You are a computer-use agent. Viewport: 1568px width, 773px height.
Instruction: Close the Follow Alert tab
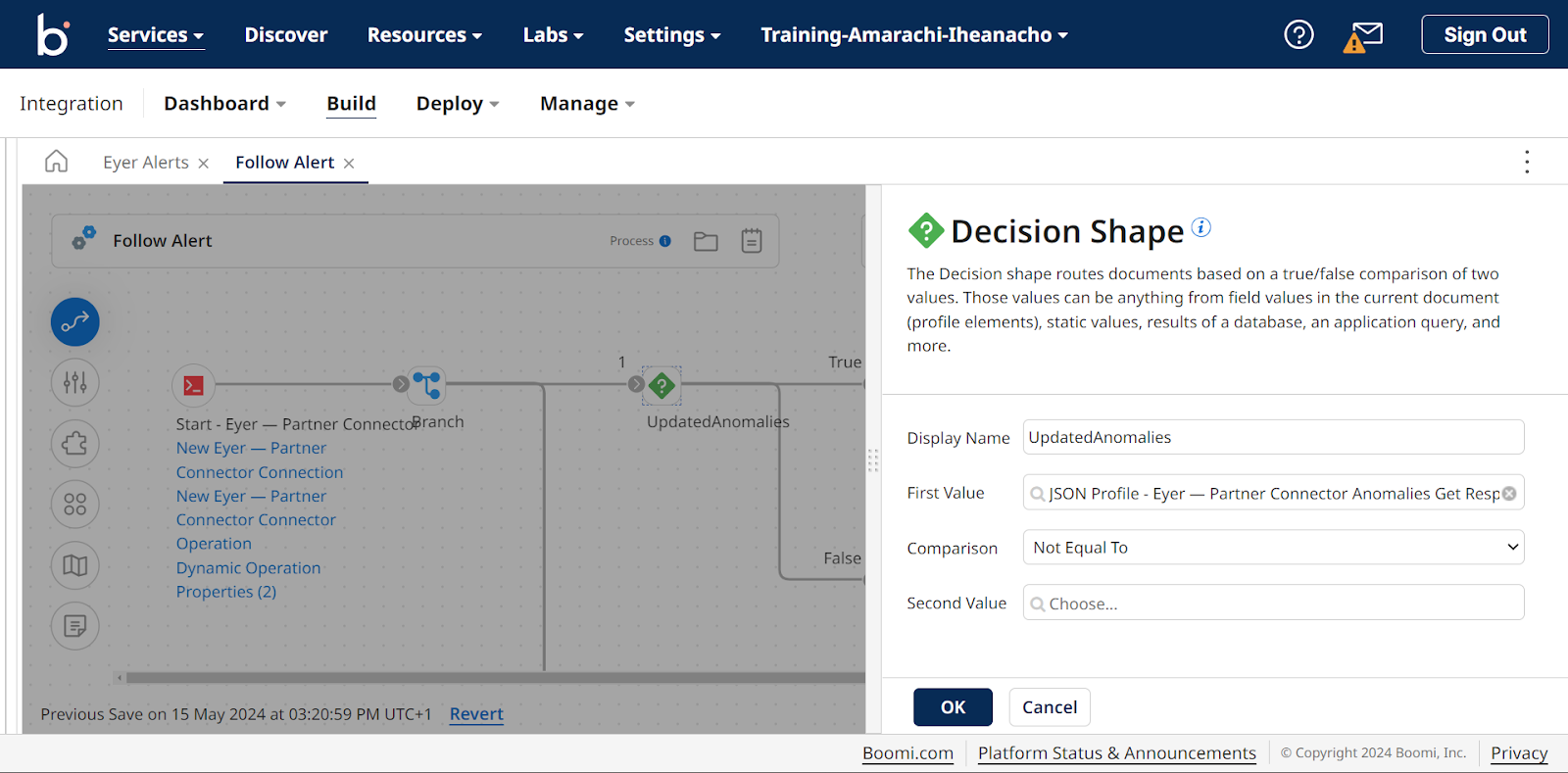pos(349,164)
